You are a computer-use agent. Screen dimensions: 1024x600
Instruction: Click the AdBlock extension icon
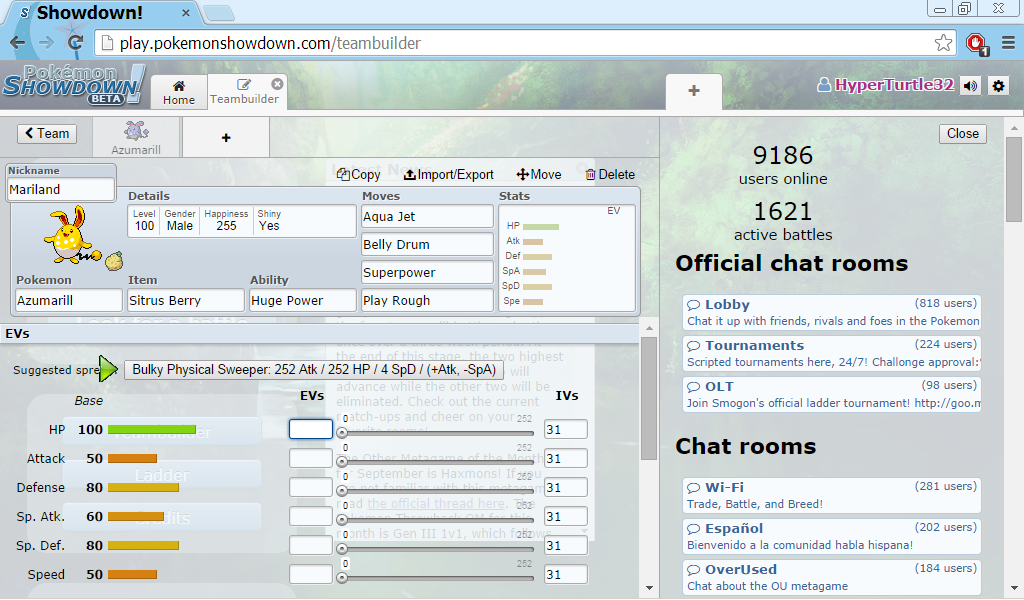click(x=976, y=43)
